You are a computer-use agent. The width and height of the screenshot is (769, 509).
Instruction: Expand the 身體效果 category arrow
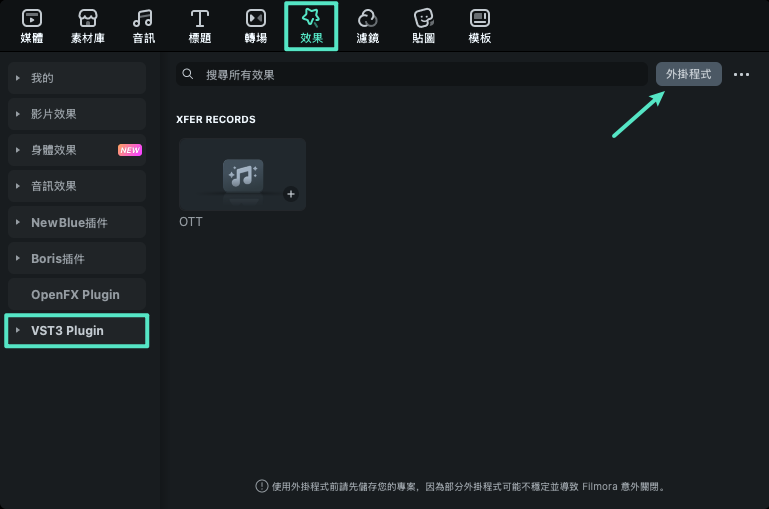click(18, 150)
